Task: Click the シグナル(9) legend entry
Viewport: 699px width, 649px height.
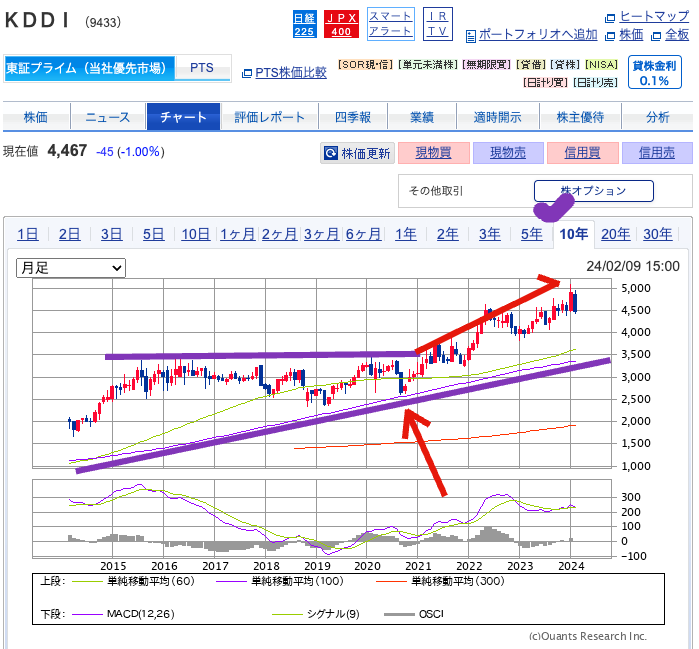Action: coord(316,614)
